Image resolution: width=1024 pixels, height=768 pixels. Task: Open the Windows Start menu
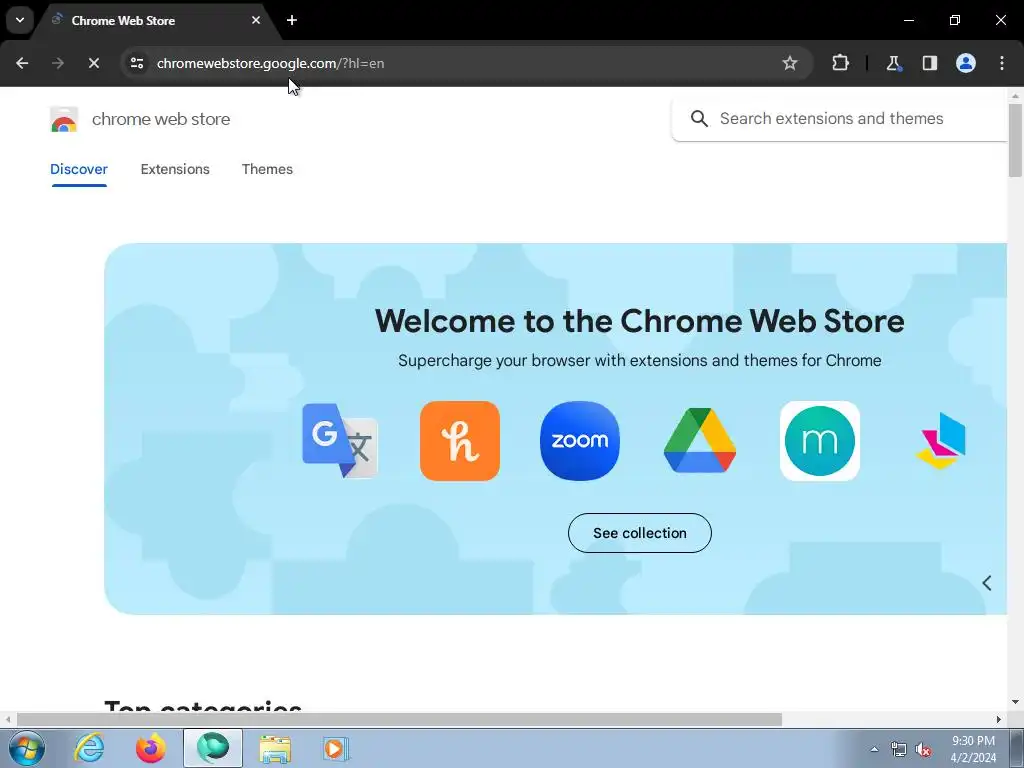coord(27,748)
